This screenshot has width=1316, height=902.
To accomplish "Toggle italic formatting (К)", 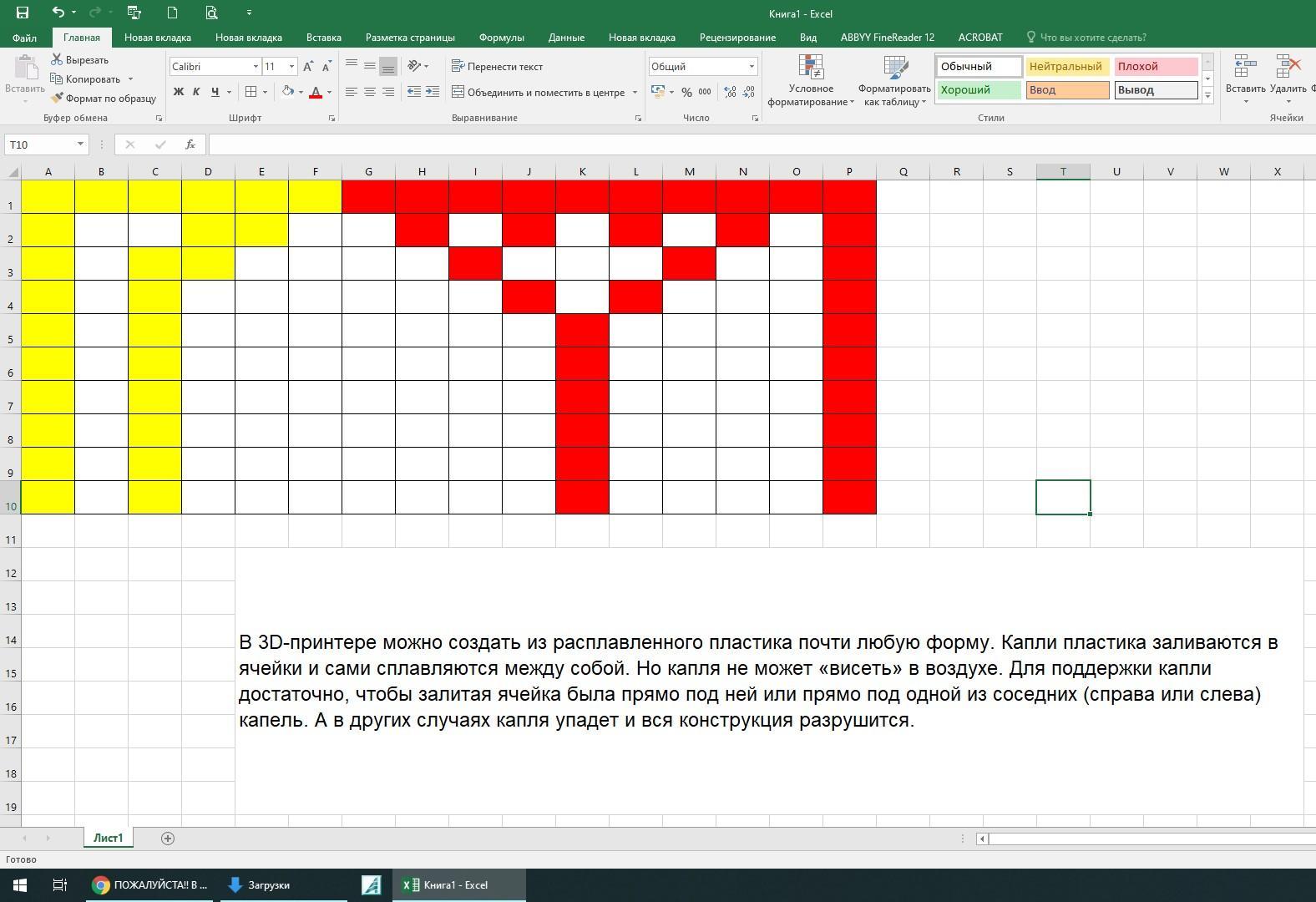I will coord(196,92).
